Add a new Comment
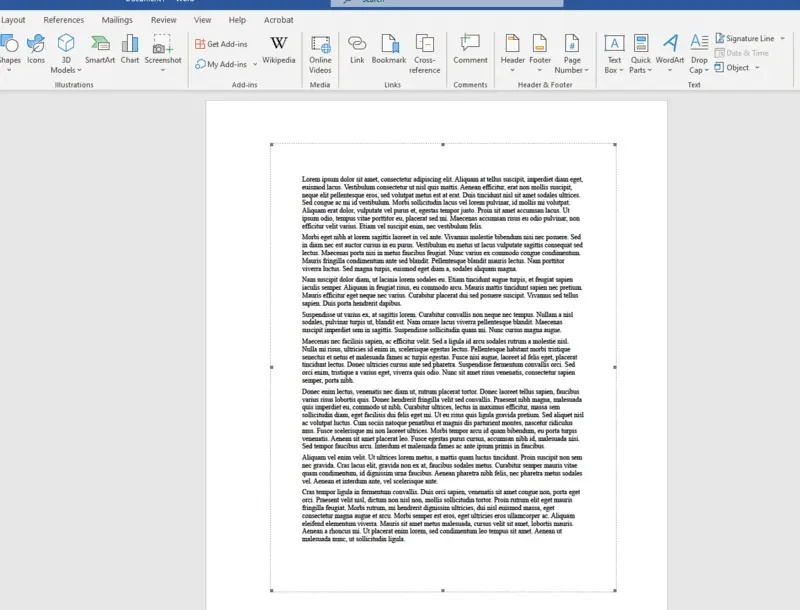Viewport: 800px width, 610px height. (470, 49)
